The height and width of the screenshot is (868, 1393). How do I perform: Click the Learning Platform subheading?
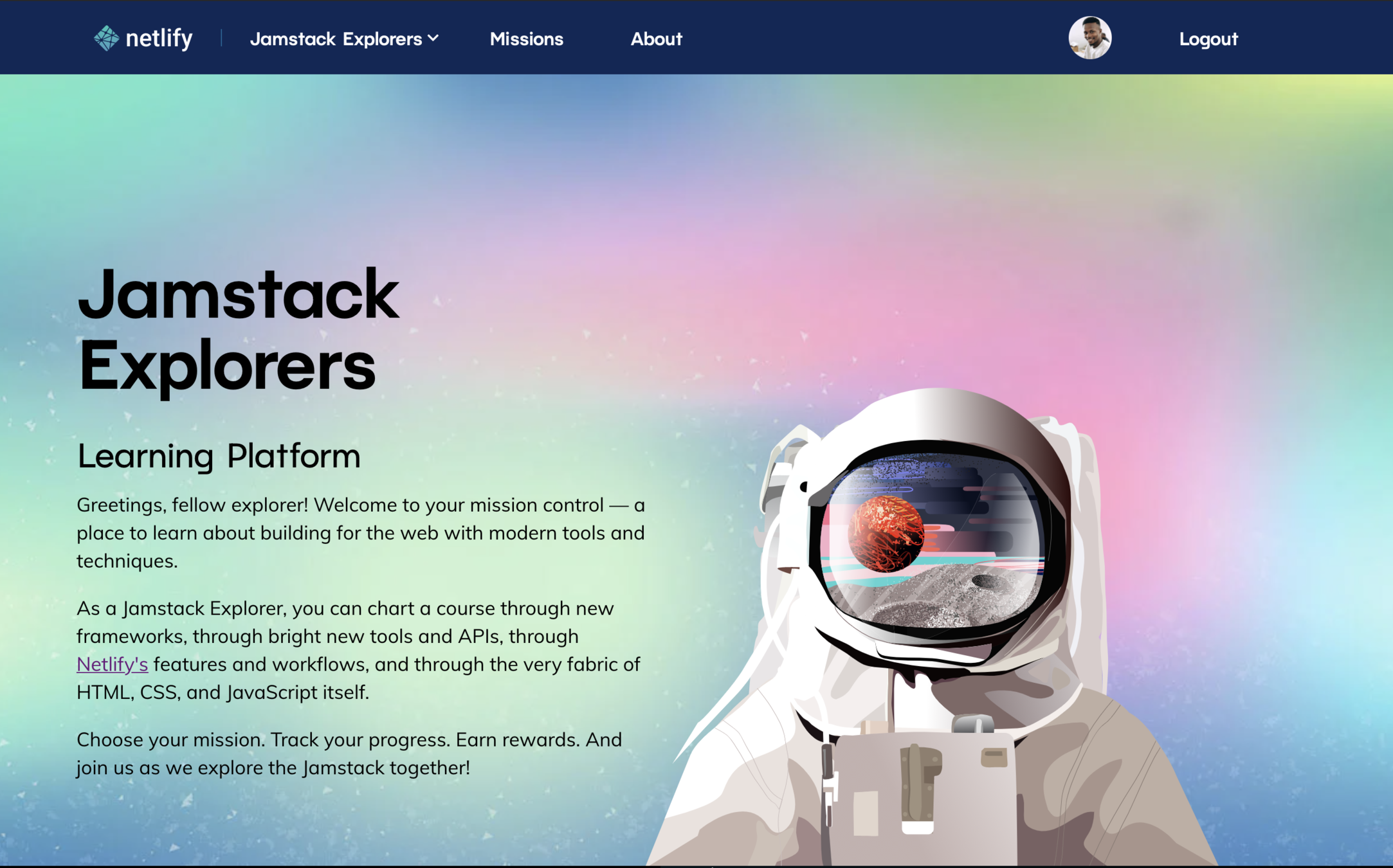[x=219, y=456]
